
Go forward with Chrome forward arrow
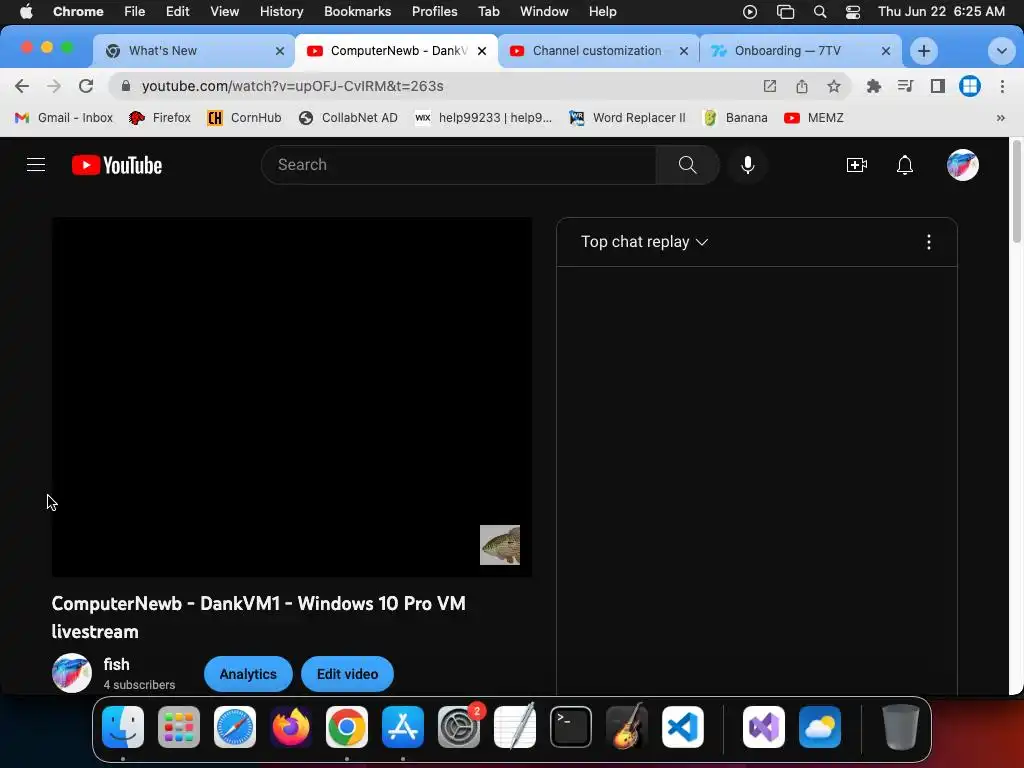pos(54,86)
